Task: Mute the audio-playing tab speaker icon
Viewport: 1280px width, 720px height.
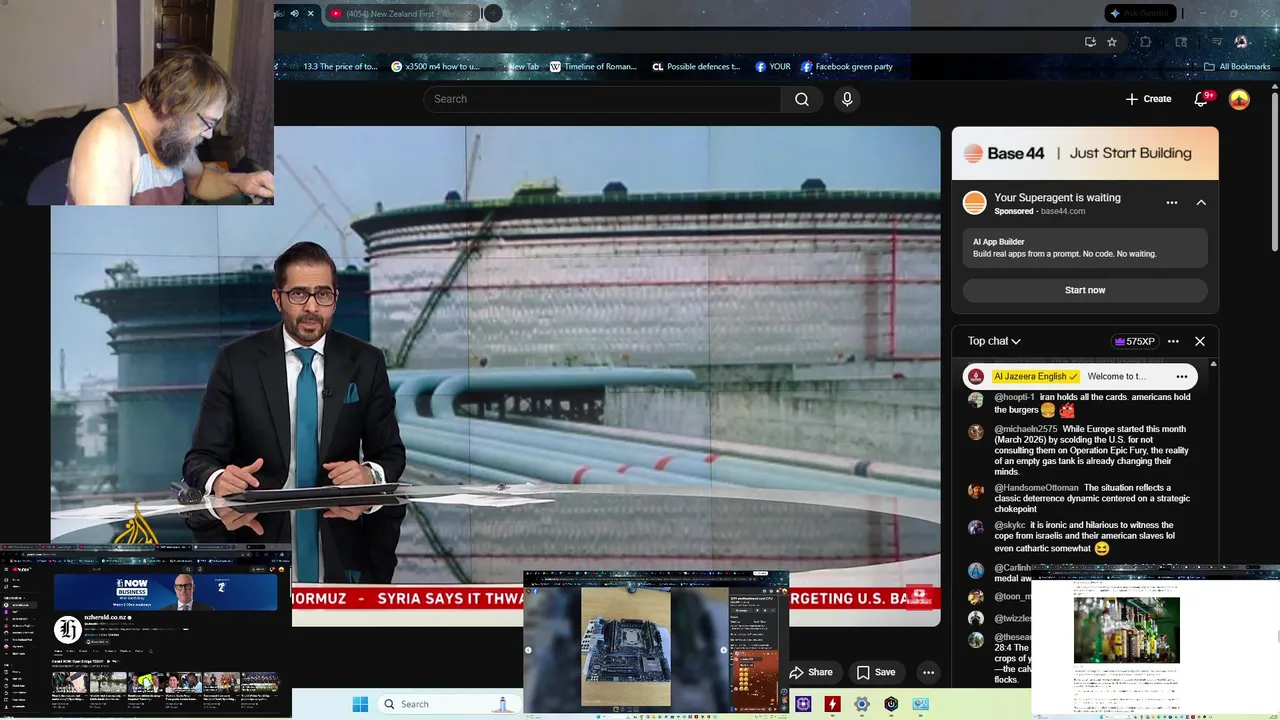Action: [294, 13]
